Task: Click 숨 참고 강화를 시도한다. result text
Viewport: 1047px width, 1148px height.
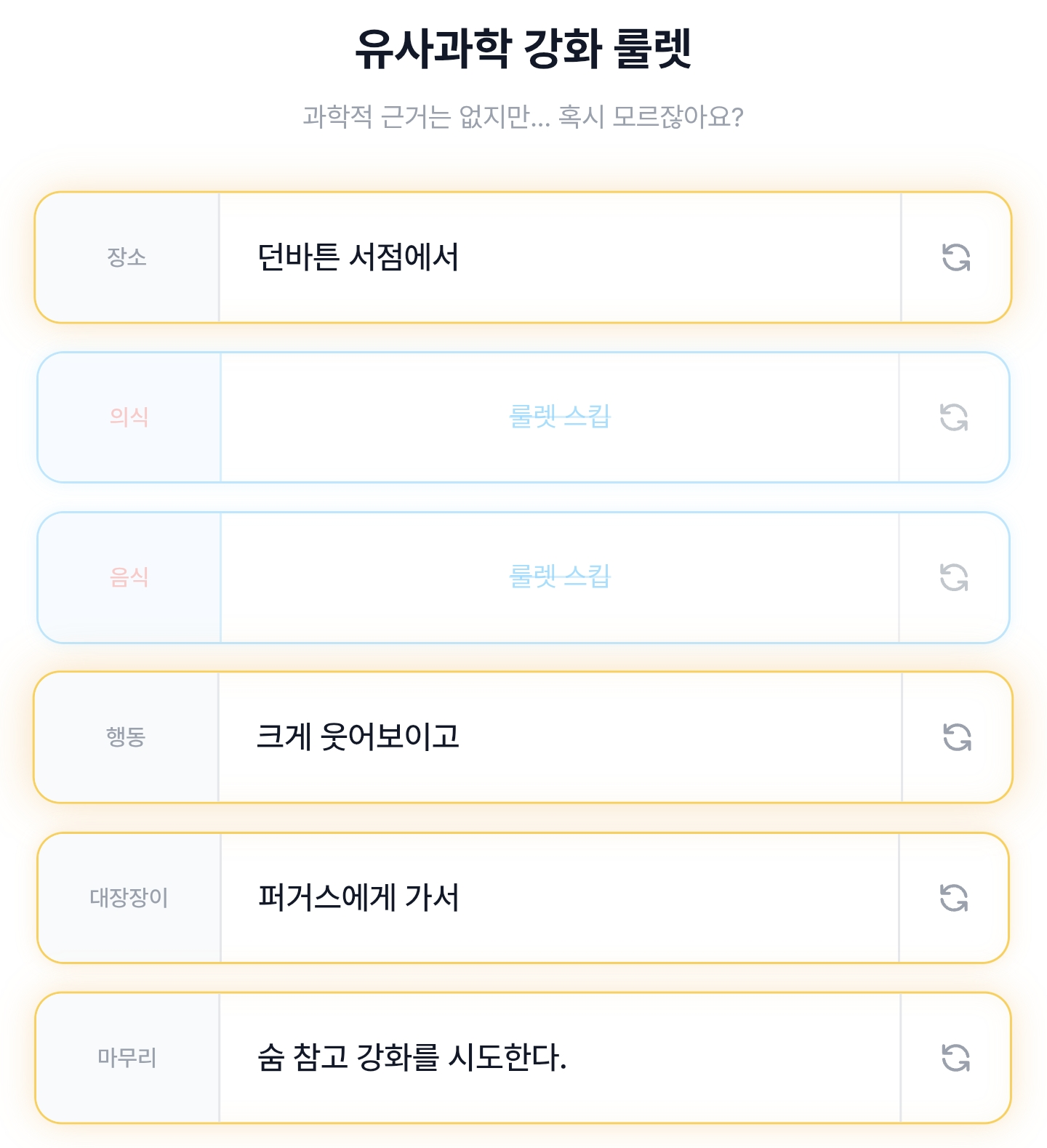Action: point(412,1058)
